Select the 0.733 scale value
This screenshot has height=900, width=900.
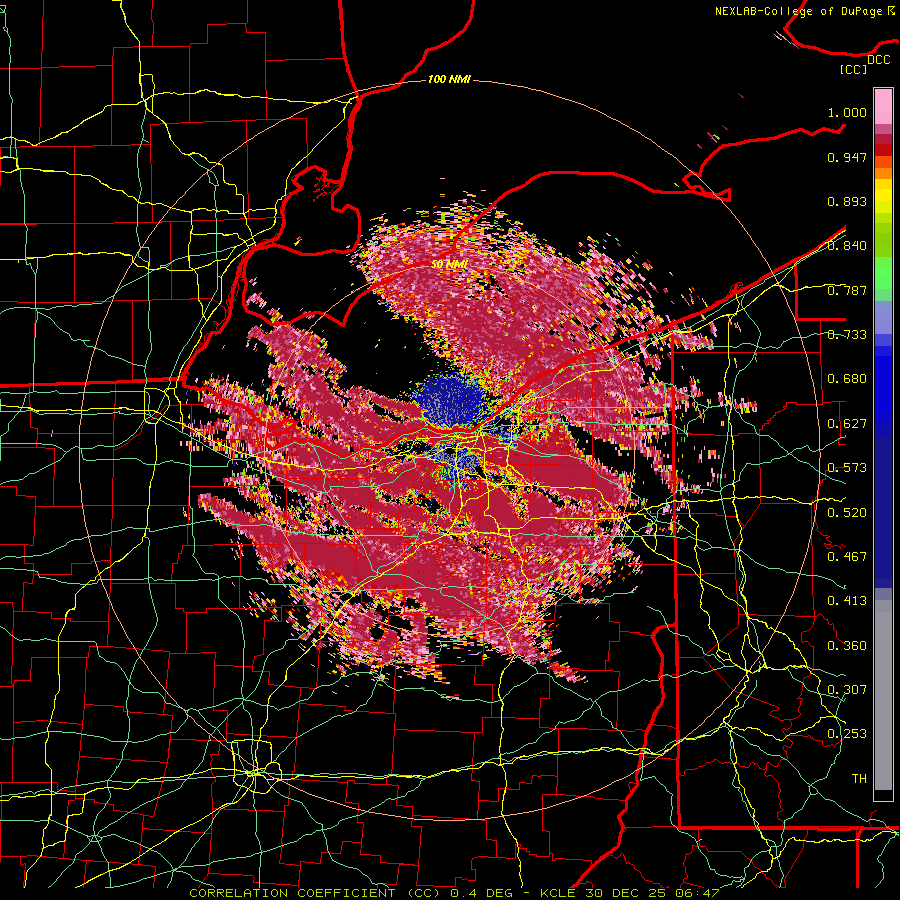(x=847, y=335)
